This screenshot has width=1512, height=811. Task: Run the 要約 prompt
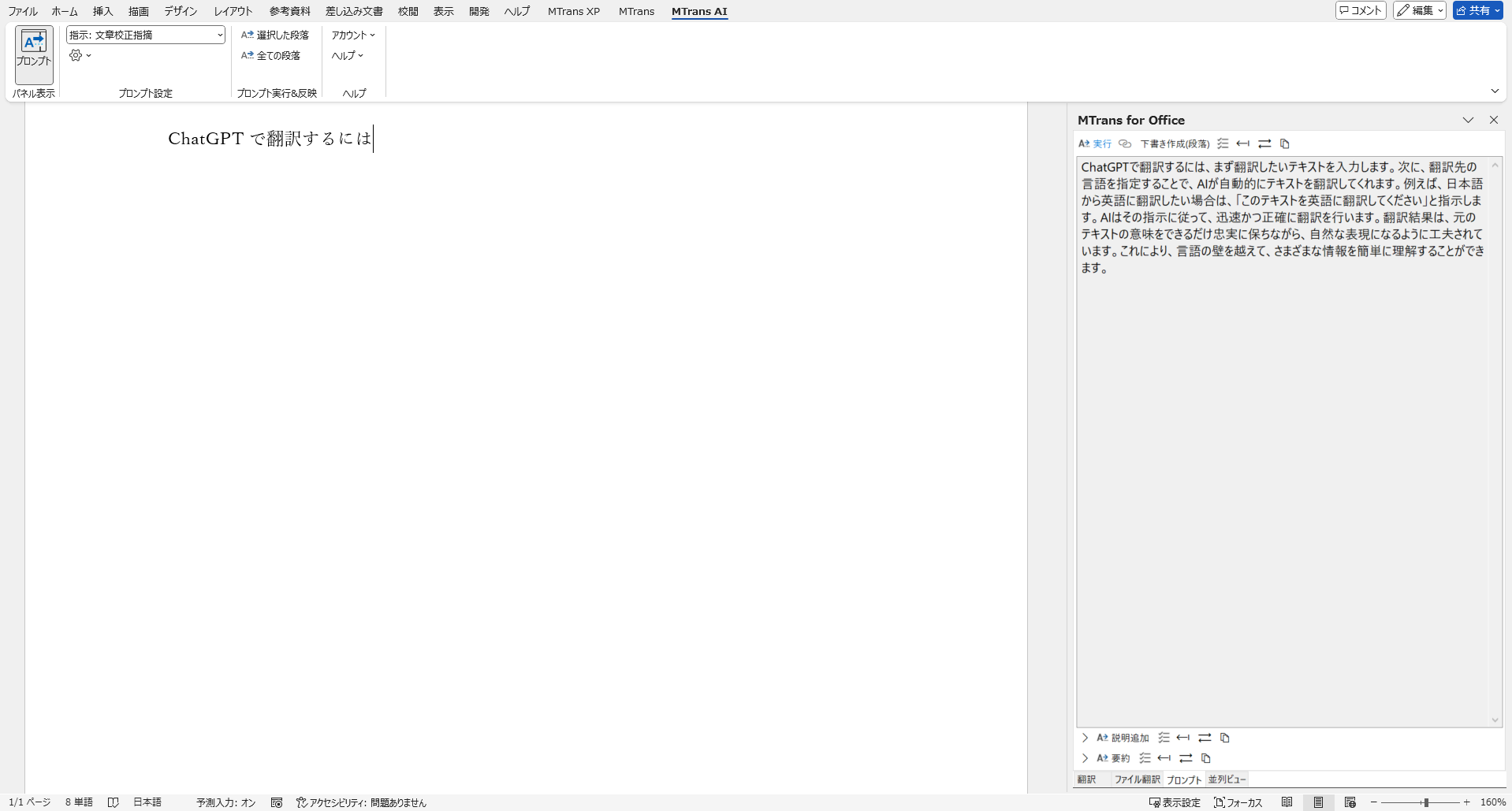point(1113,758)
